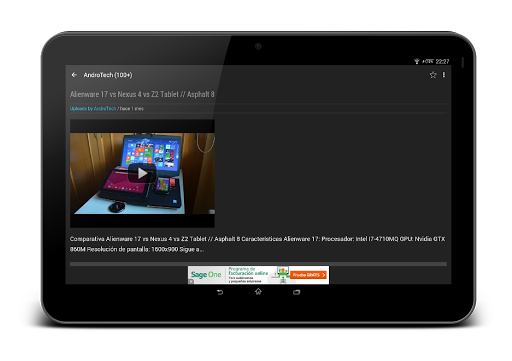Open the recent apps navigation icon

(296, 292)
